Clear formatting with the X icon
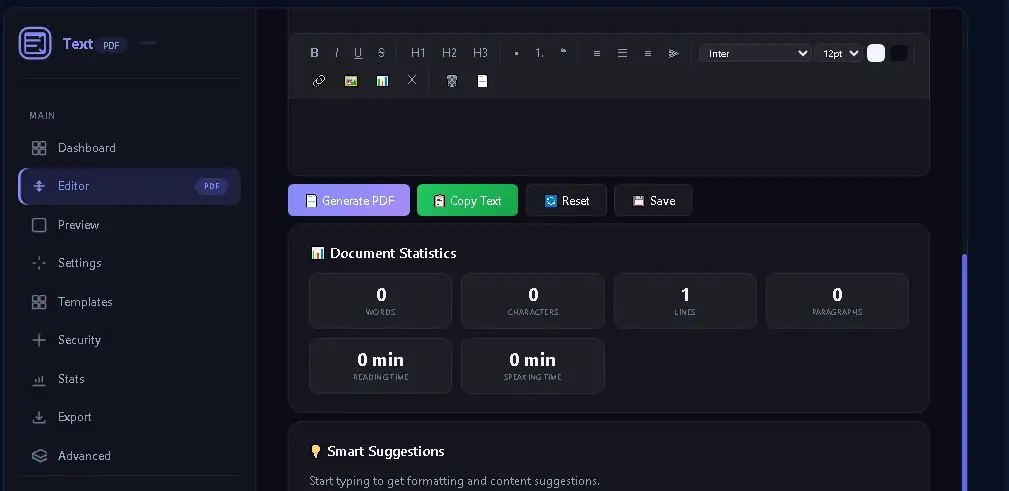The height and width of the screenshot is (491, 1009). tap(412, 80)
